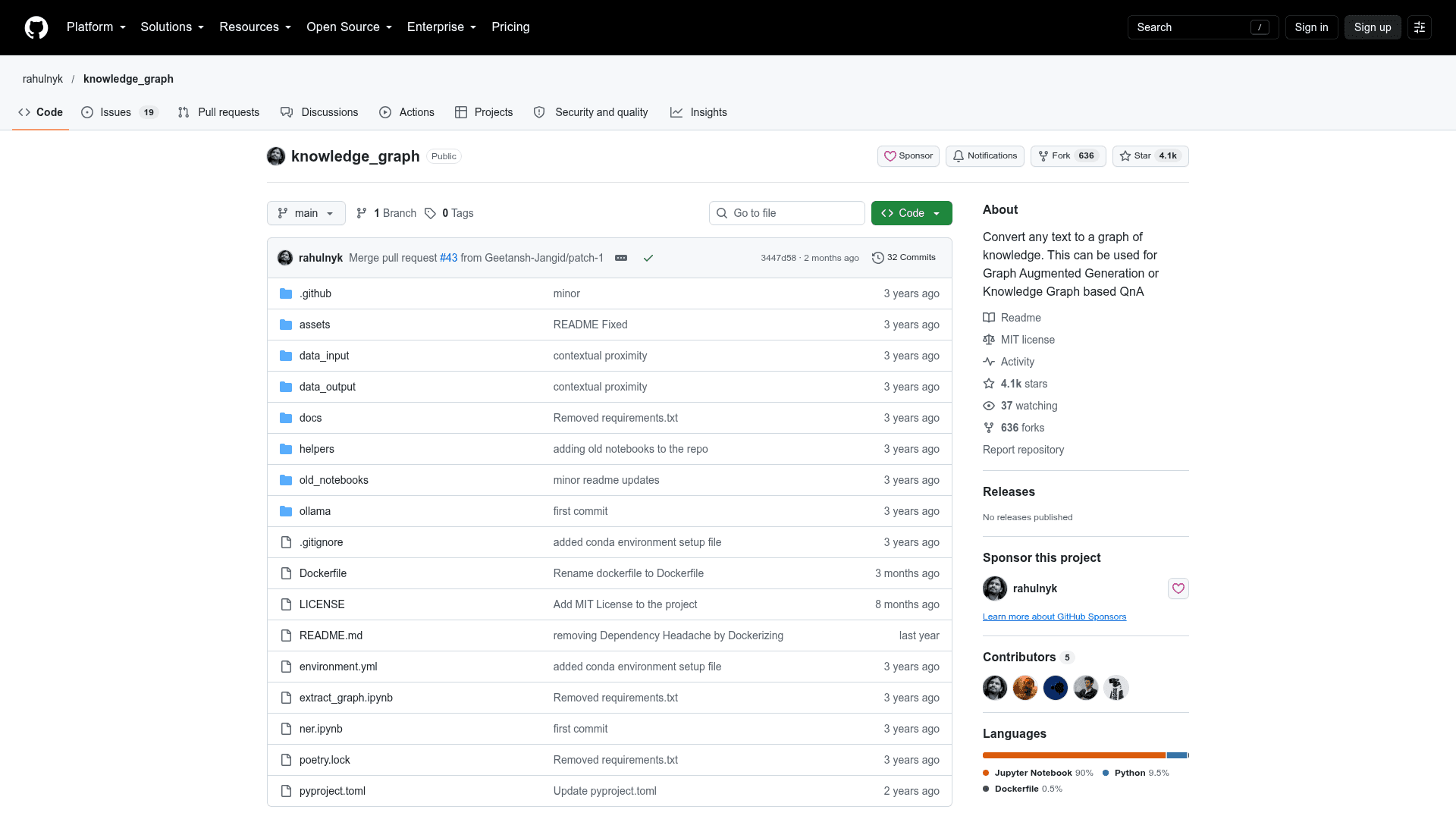The image size is (1456, 819).
Task: Click the repository owner avatar next to title
Action: click(x=276, y=156)
